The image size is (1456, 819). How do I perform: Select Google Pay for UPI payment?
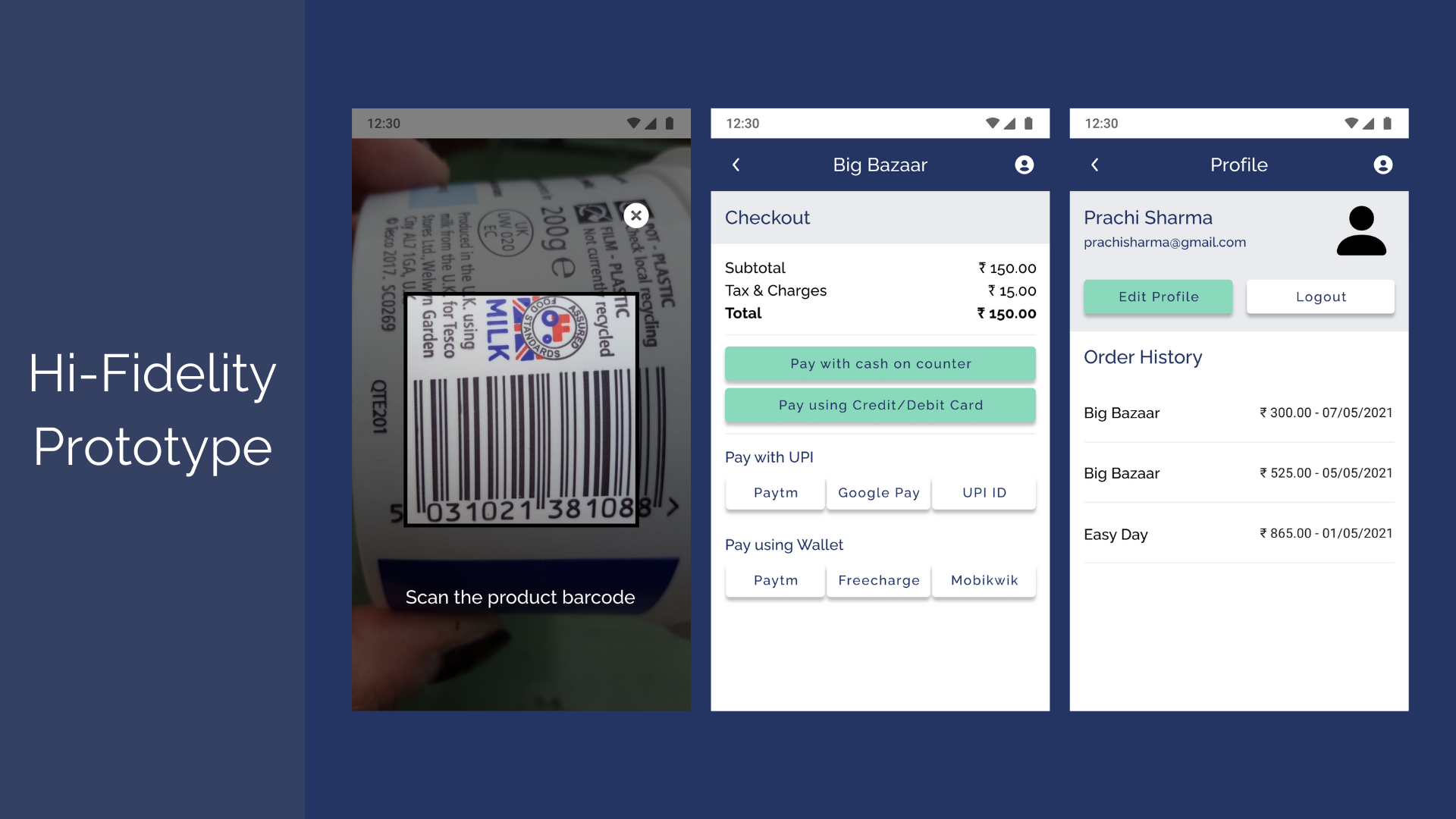pyautogui.click(x=879, y=492)
